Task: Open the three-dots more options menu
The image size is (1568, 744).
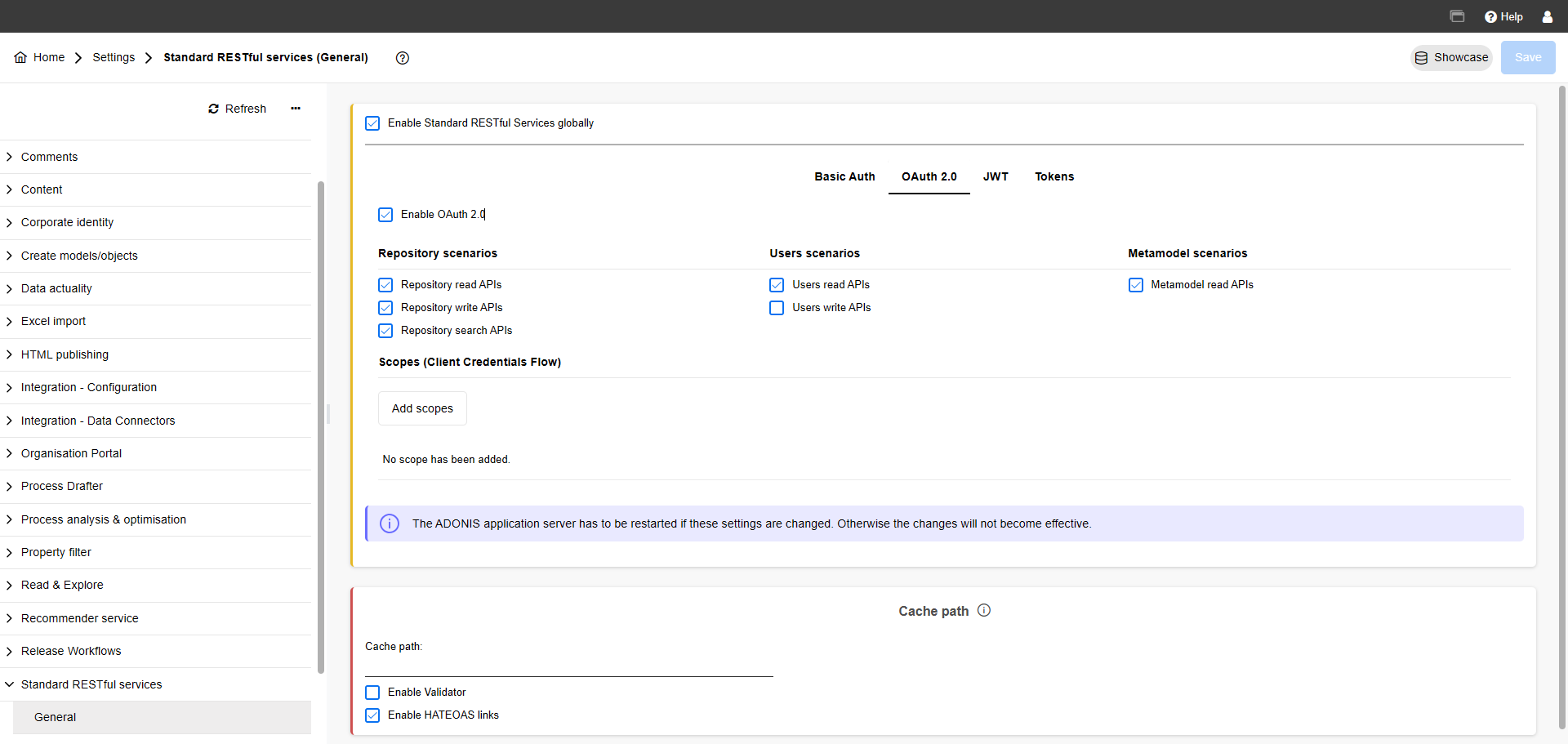Action: (x=296, y=109)
